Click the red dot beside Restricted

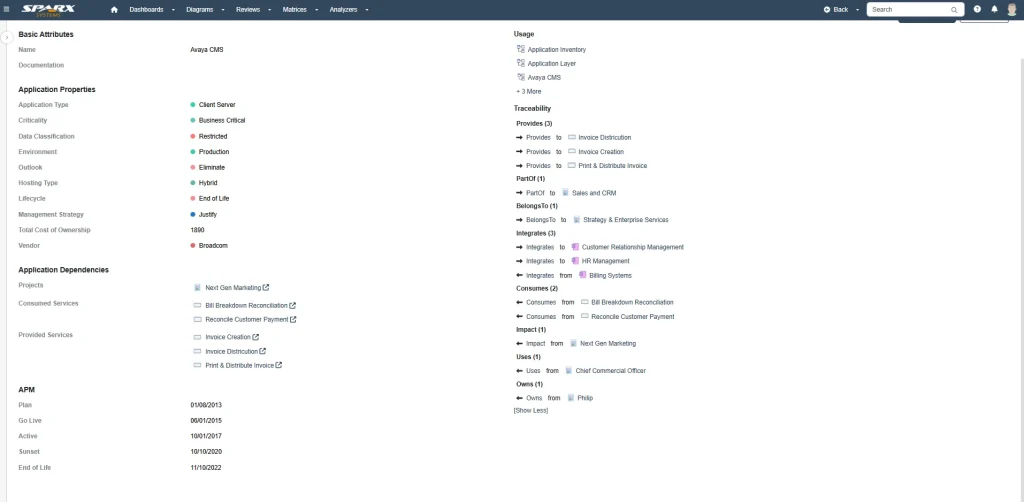193,136
